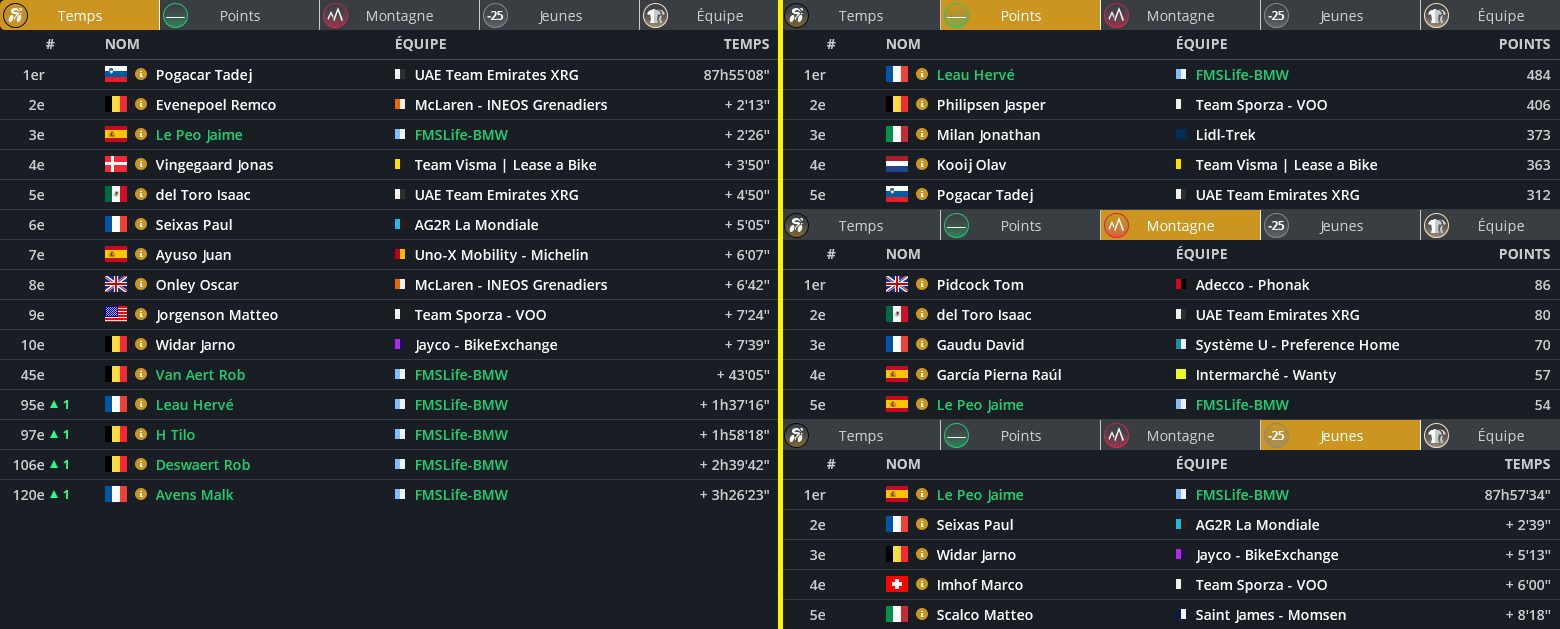Image resolution: width=1560 pixels, height=629 pixels.
Task: Click Leau Hervé in the Points classification
Action: [x=975, y=75]
